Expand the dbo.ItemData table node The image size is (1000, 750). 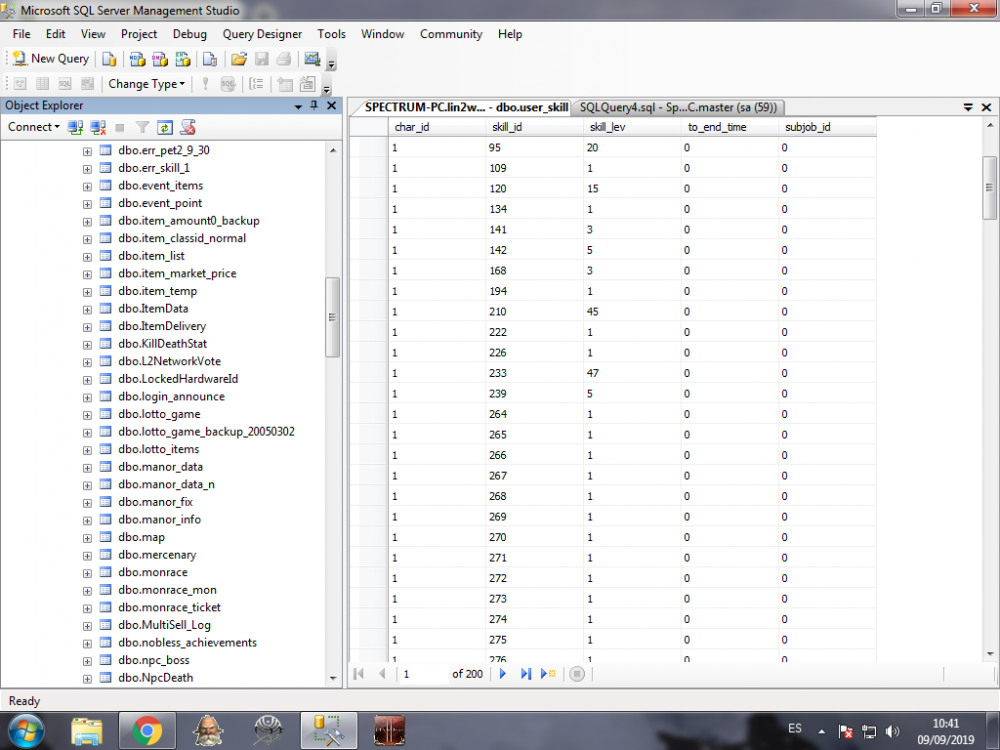click(87, 309)
